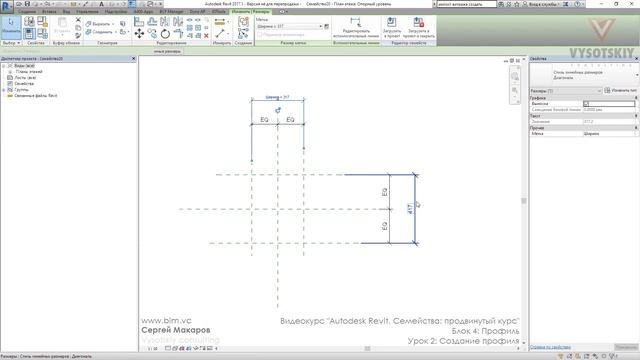Click the Align tool icon in Редактирование
This screenshot has height=360, width=640.
coord(139,22)
